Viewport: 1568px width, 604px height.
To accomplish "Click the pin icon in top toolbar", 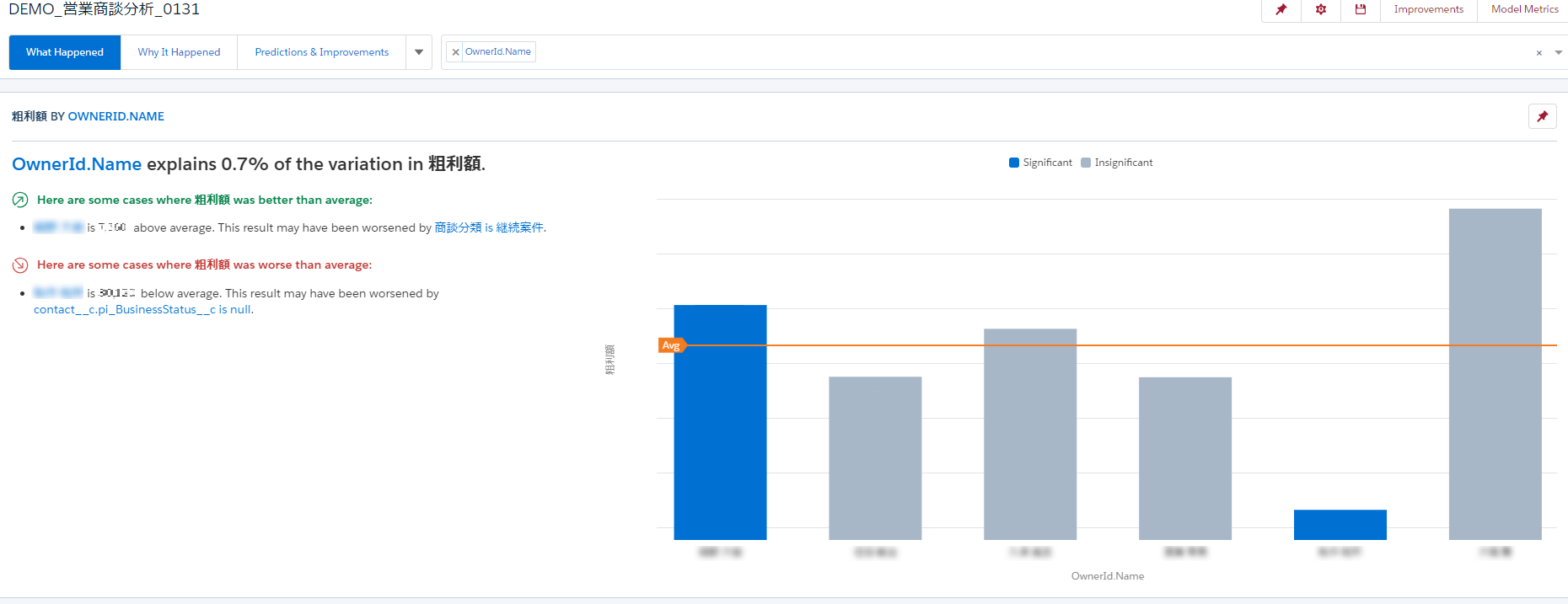I will point(1281,9).
